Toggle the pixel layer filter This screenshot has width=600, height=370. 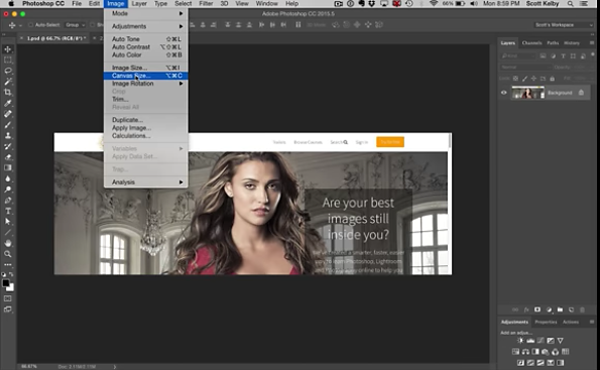pyautogui.click(x=543, y=56)
